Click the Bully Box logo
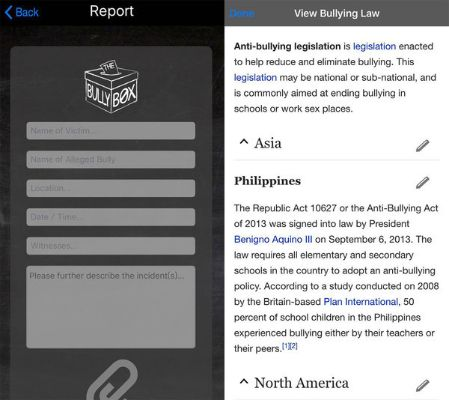Viewport: 449px width, 400px height. click(x=111, y=86)
